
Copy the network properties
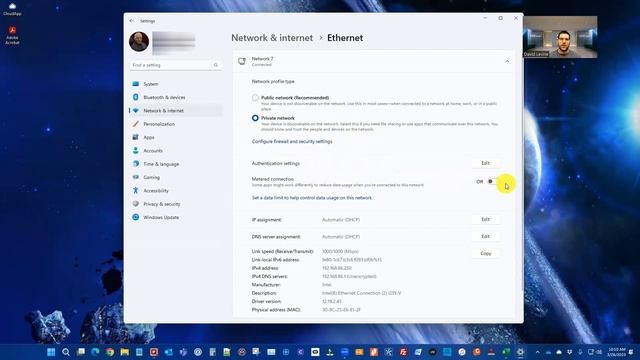pyautogui.click(x=485, y=253)
